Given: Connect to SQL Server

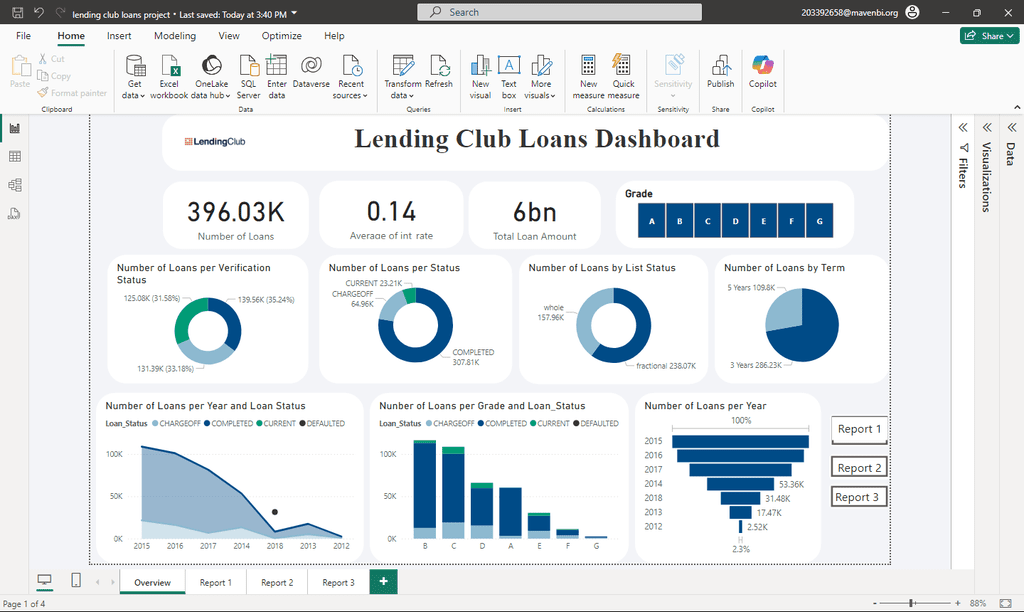Looking at the screenshot, I should (248, 77).
